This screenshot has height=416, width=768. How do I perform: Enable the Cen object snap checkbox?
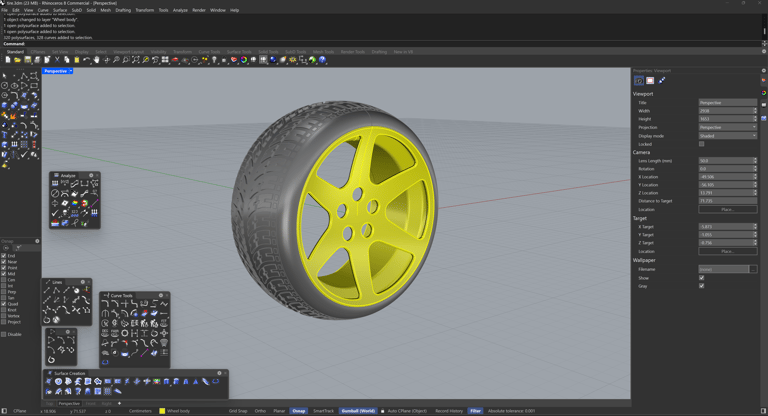pyautogui.click(x=4, y=280)
